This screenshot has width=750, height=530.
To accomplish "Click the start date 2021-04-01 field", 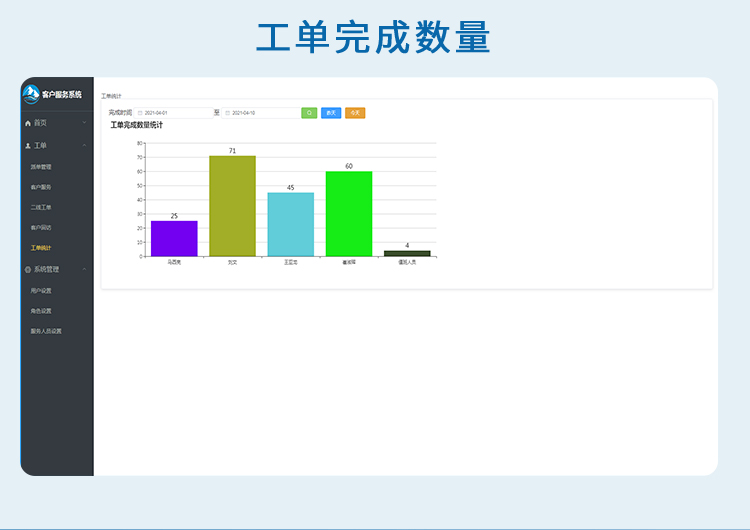I will (x=175, y=113).
